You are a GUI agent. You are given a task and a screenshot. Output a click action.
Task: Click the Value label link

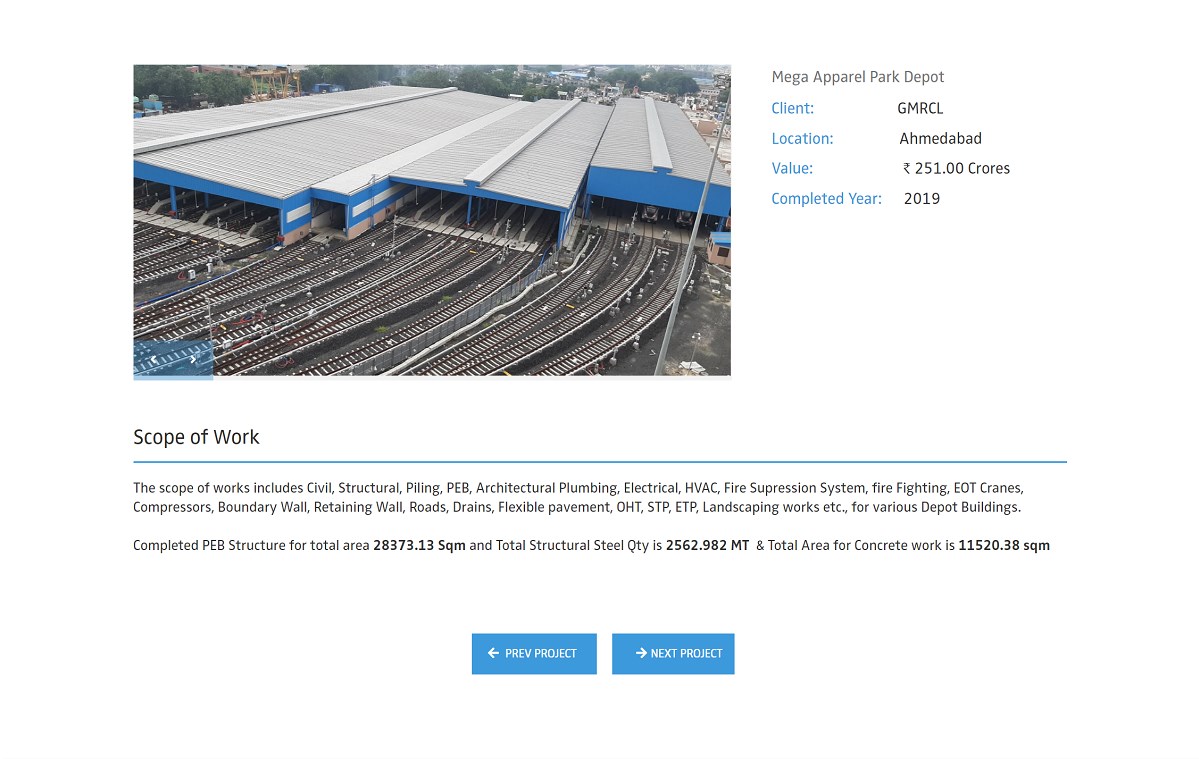[791, 168]
